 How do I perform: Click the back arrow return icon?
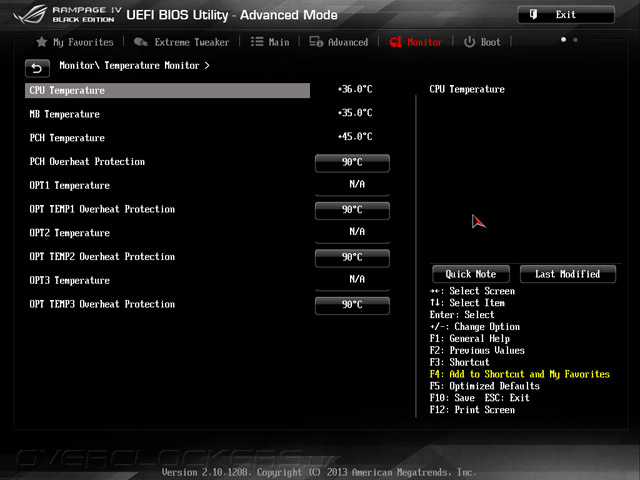pos(37,68)
